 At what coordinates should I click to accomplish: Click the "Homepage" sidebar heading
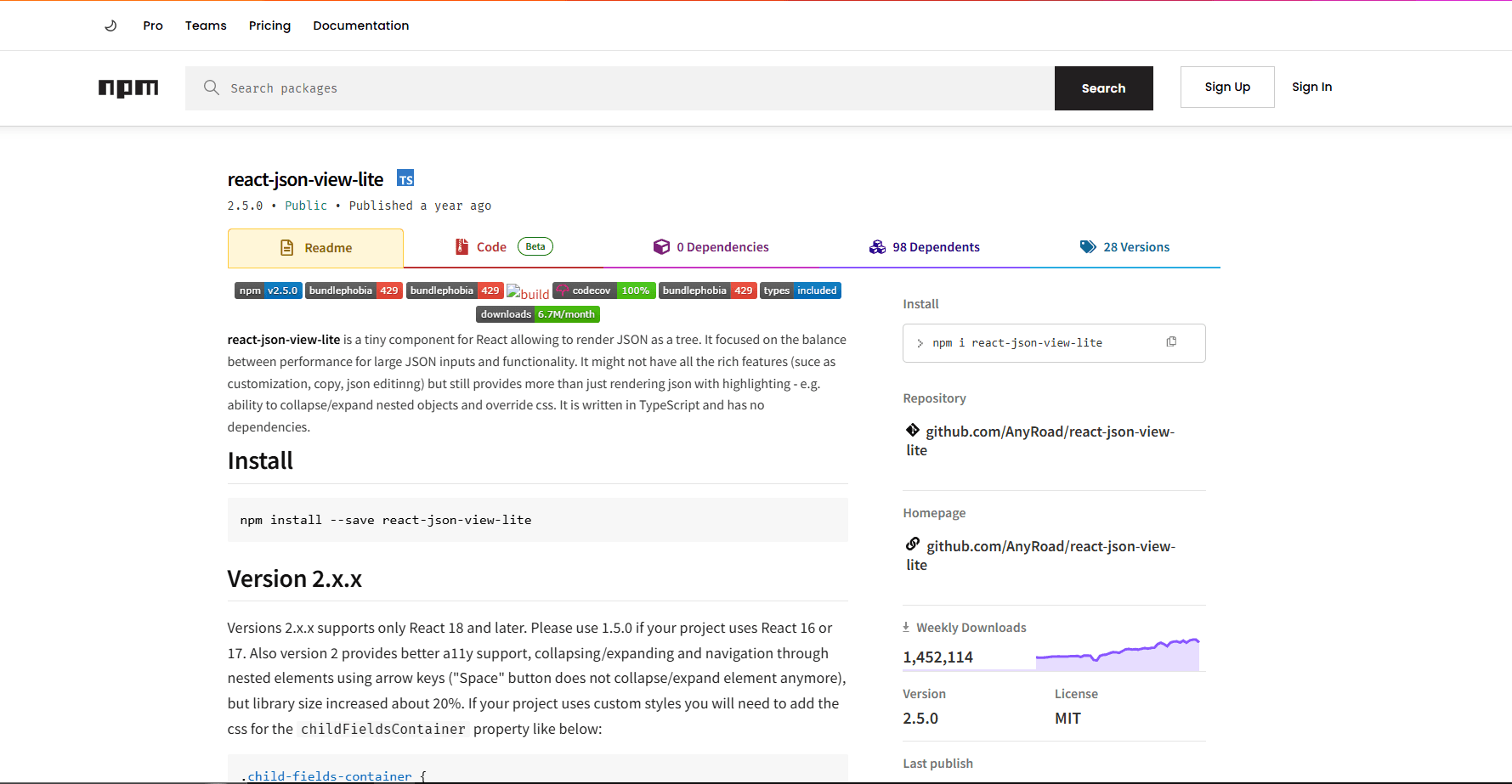click(934, 513)
